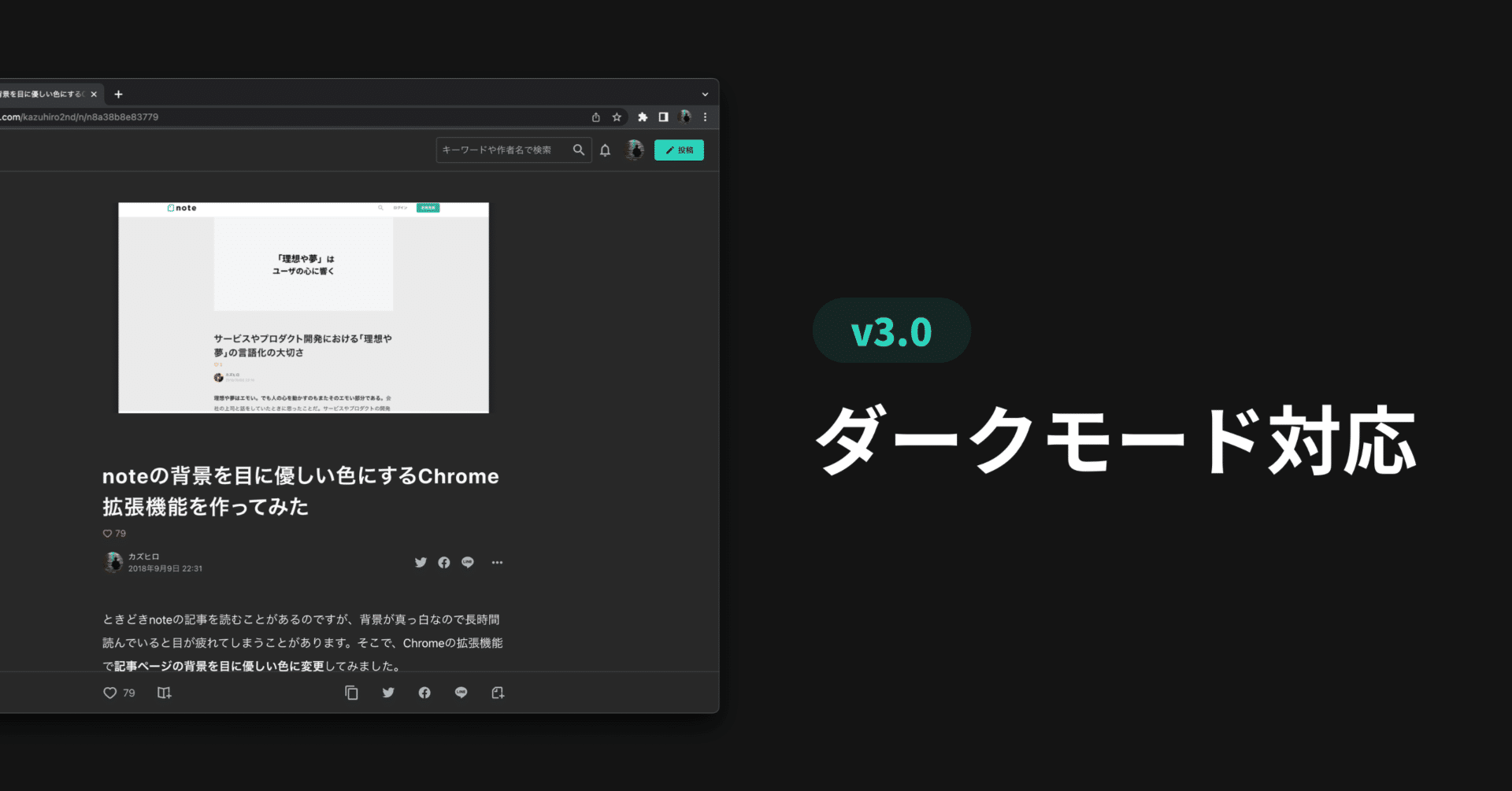The width and height of the screenshot is (1512, 791).
Task: Click the magnifier search icon
Action: [x=579, y=150]
